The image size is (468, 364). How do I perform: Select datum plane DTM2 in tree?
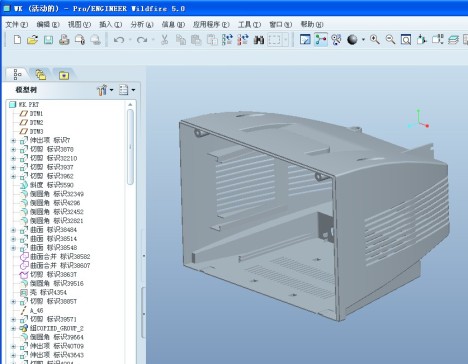coord(32,122)
